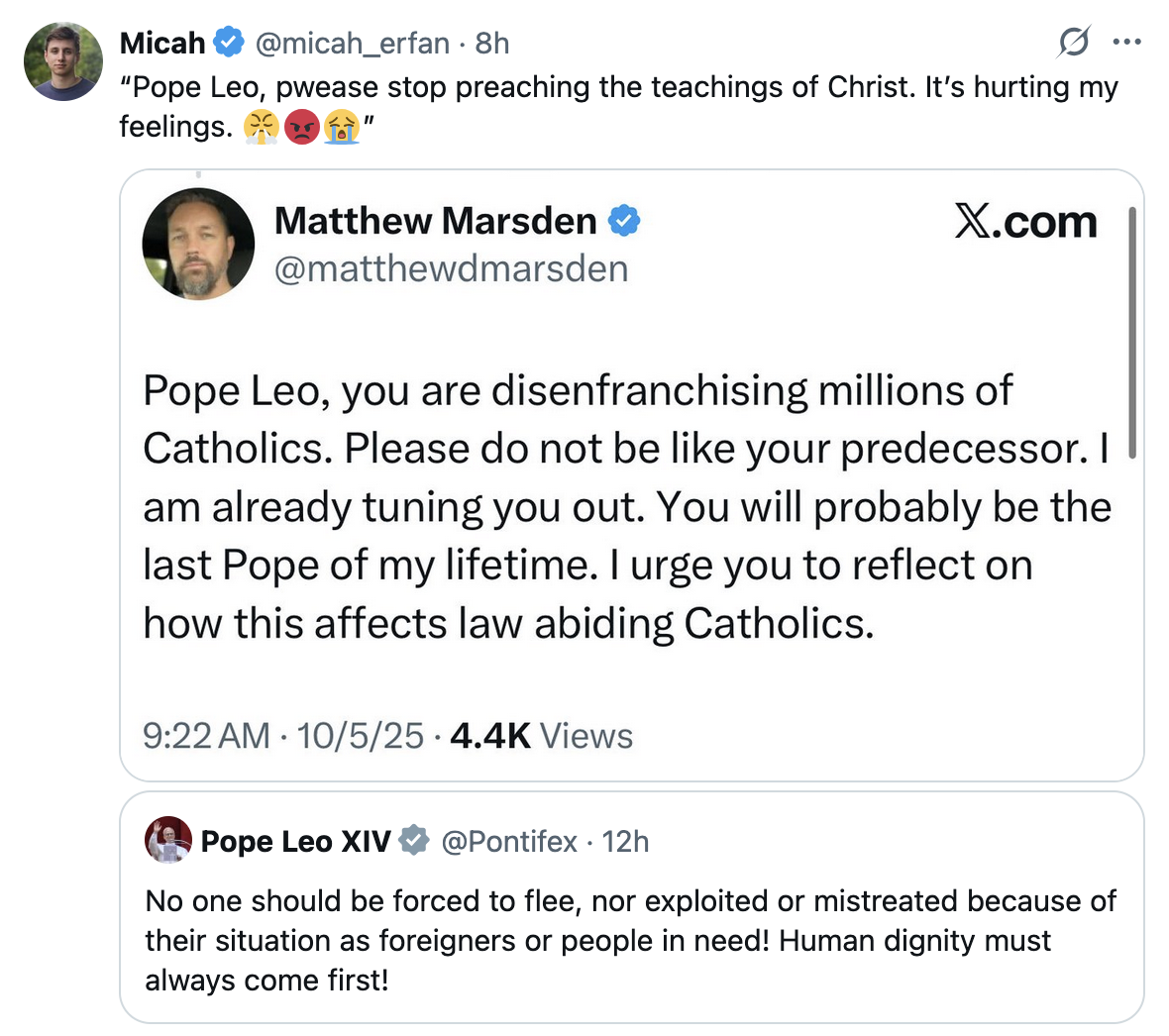Viewport: 1169px width, 1036px height.
Task: Click the Matthew Marsden display name
Action: (x=435, y=221)
